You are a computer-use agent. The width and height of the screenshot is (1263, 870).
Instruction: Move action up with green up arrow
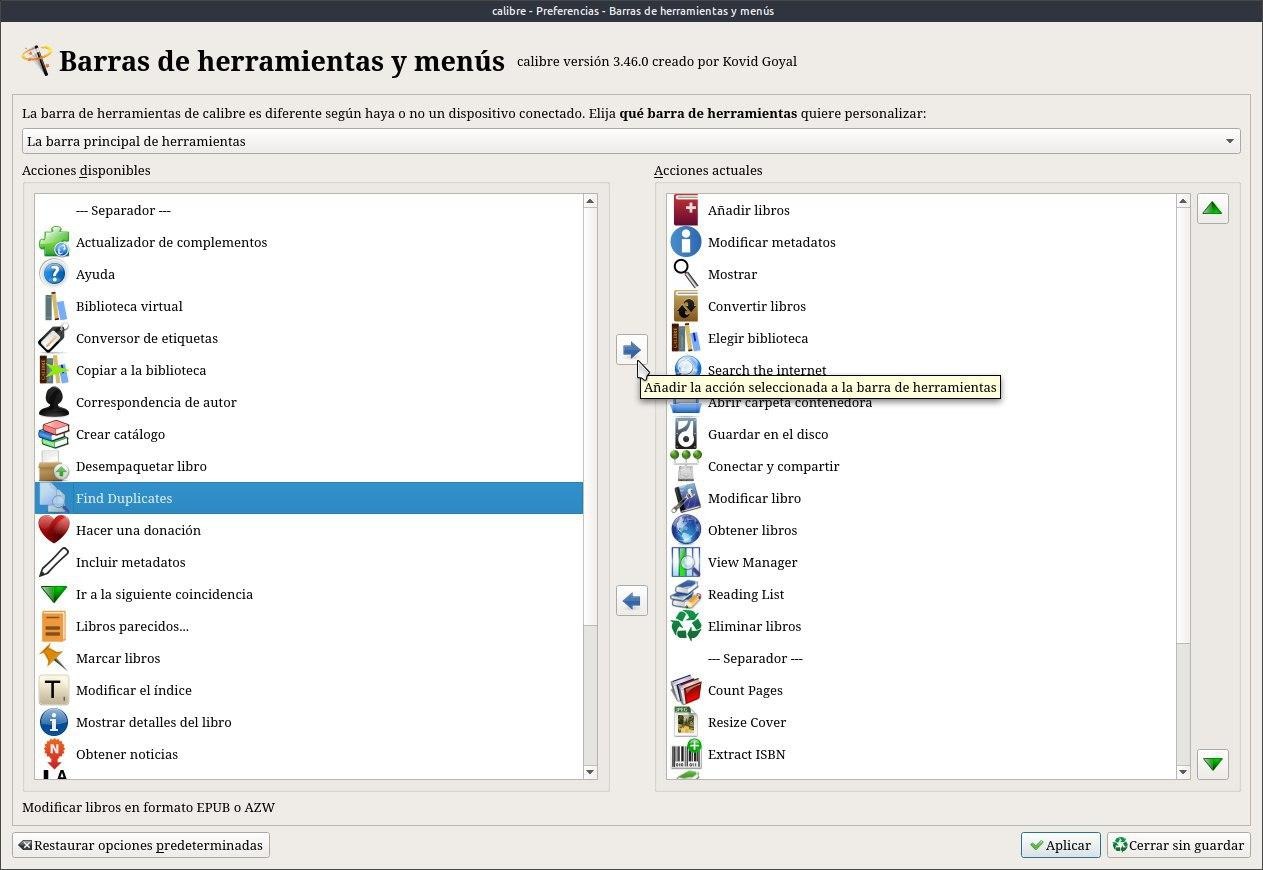click(x=1213, y=209)
